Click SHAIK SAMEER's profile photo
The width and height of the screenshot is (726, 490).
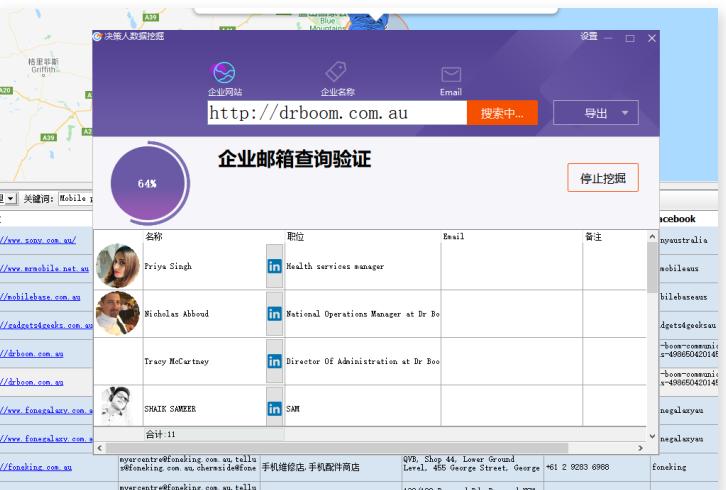point(118,406)
